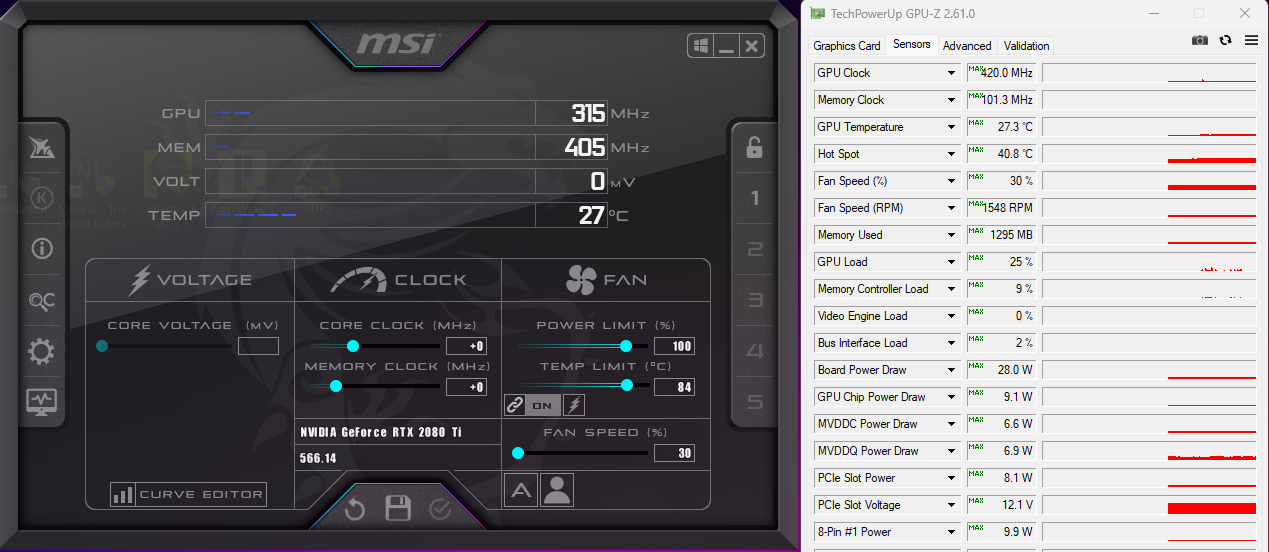Select Afterburner profile slot 4
Viewport: 1269px width, 552px height.
[755, 351]
